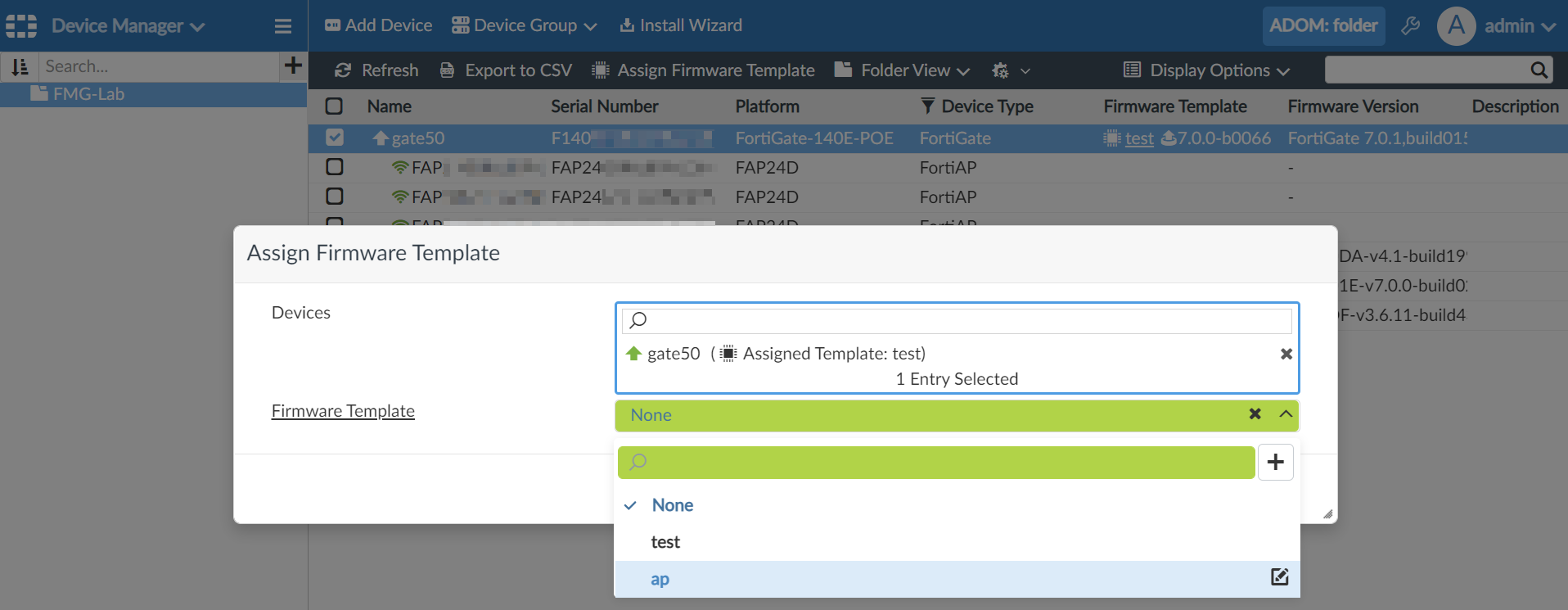
Task: Open Display Options dropdown
Action: pyautogui.click(x=1207, y=70)
